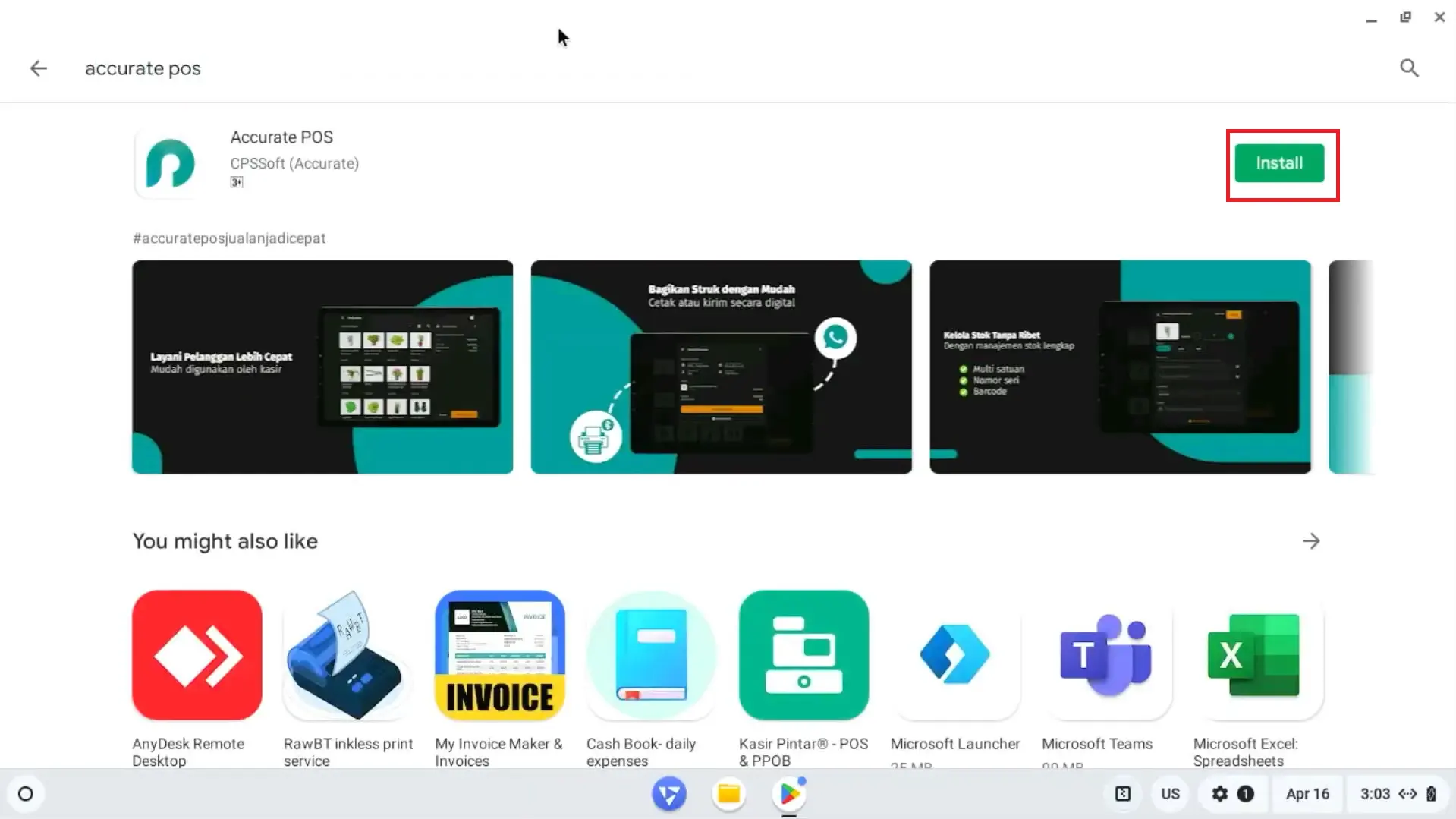The width and height of the screenshot is (1456, 819).
Task: Open Google Play Store from the shelf
Action: 788,793
